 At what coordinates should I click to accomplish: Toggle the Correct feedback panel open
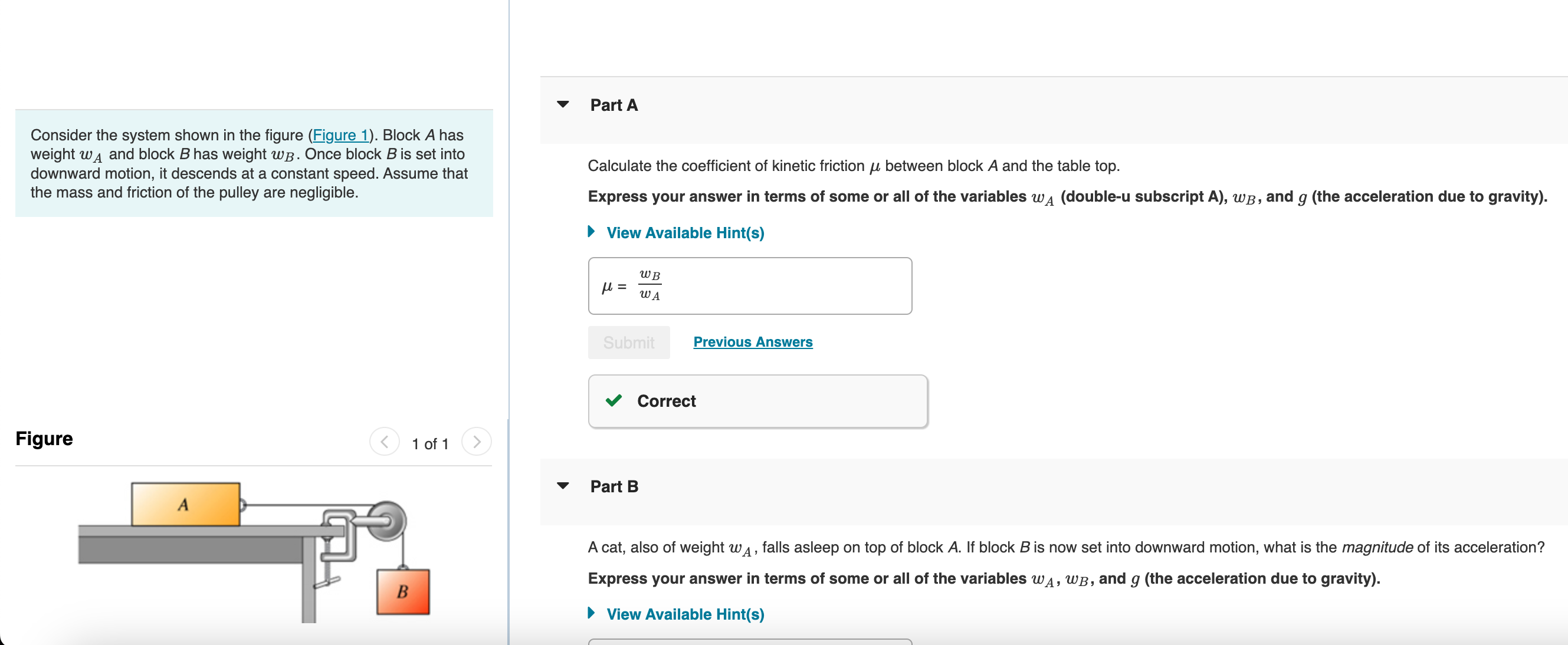point(757,401)
